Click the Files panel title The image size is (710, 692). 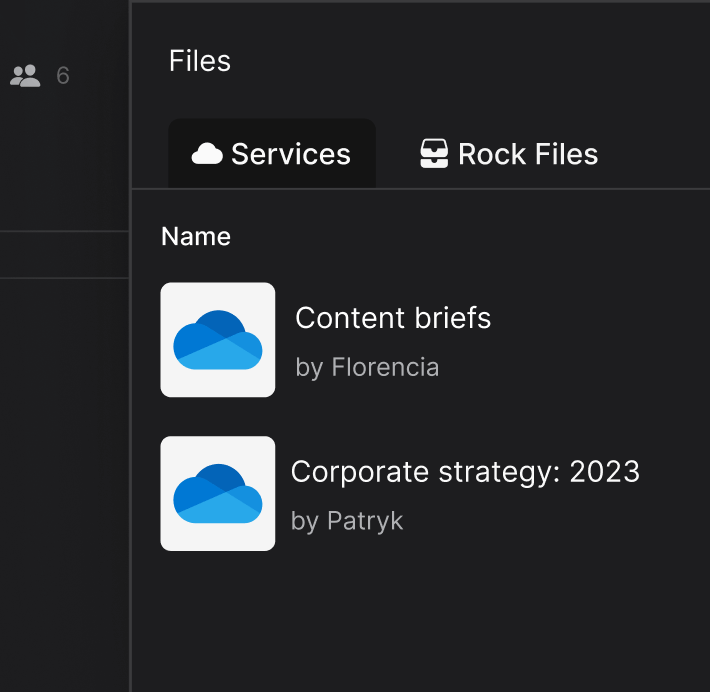(x=200, y=61)
